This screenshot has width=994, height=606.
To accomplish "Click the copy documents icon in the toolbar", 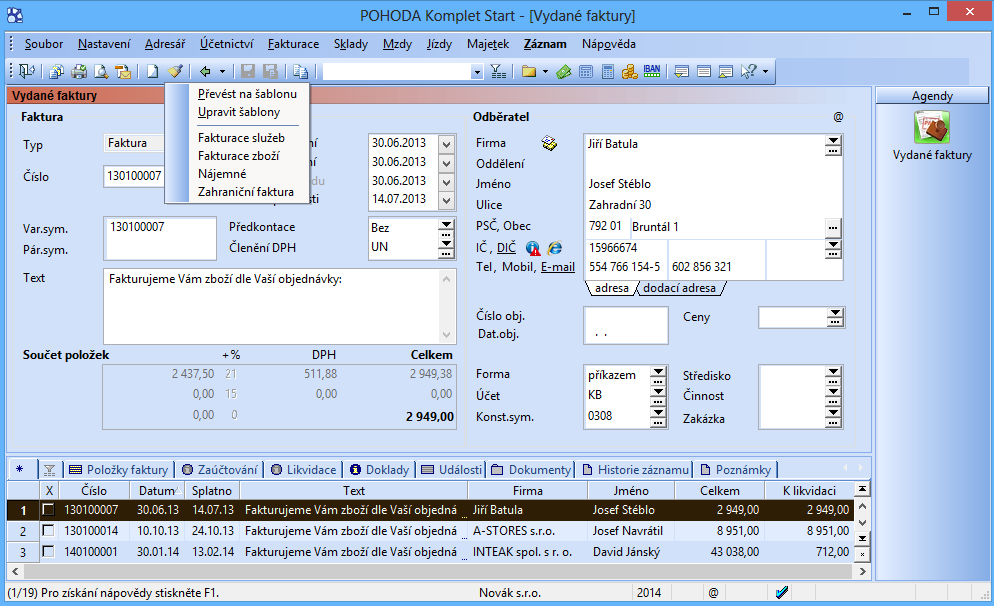I will click(56, 72).
